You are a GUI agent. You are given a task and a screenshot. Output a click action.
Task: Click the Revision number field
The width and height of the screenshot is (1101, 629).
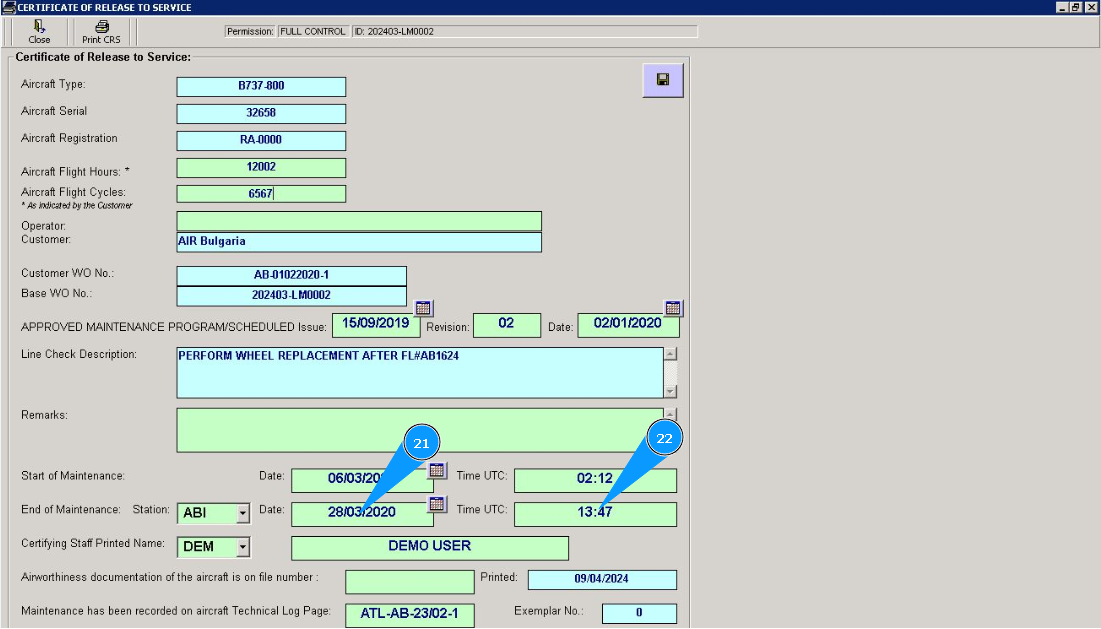coord(506,325)
